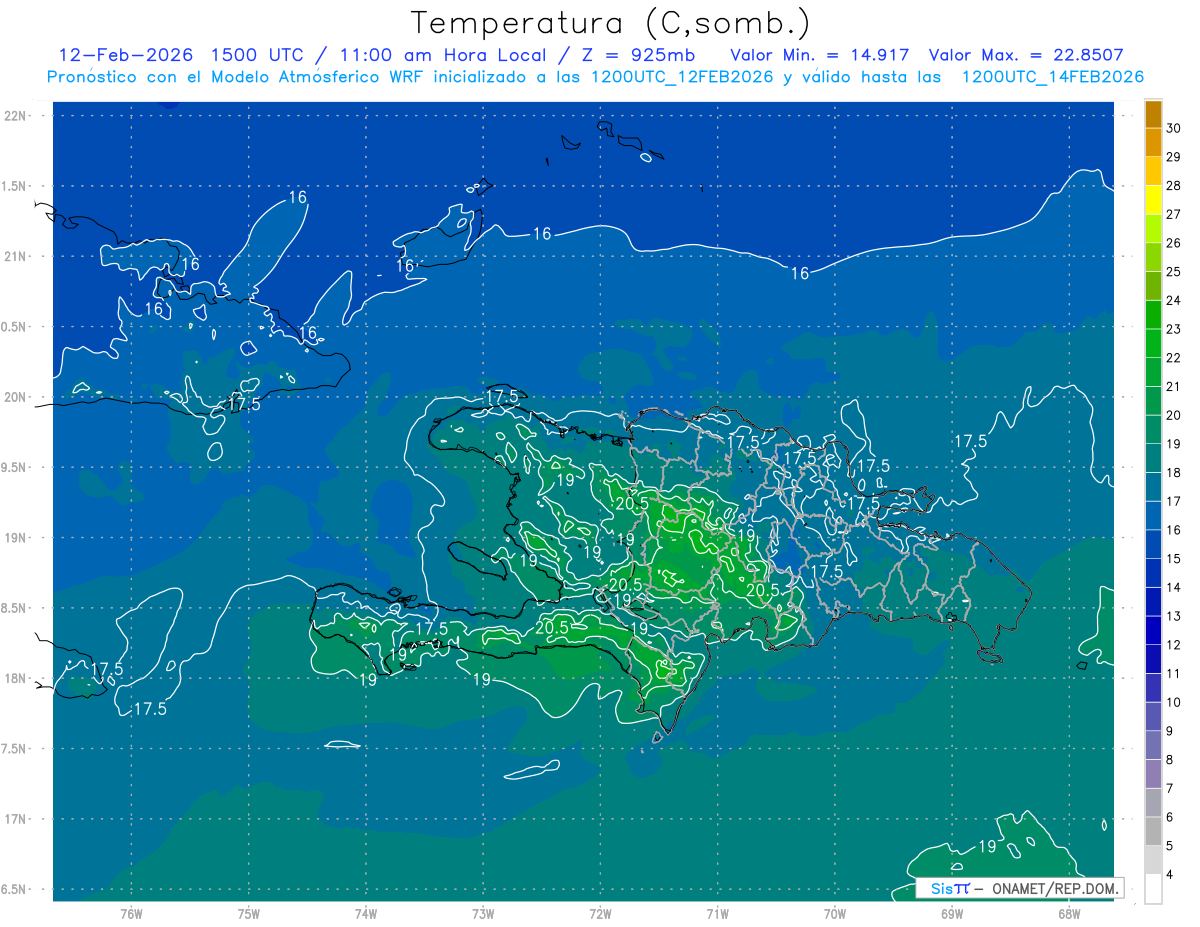This screenshot has width=1200, height=927.
Task: Click the "17N" latitude axis label
Action: [16, 819]
